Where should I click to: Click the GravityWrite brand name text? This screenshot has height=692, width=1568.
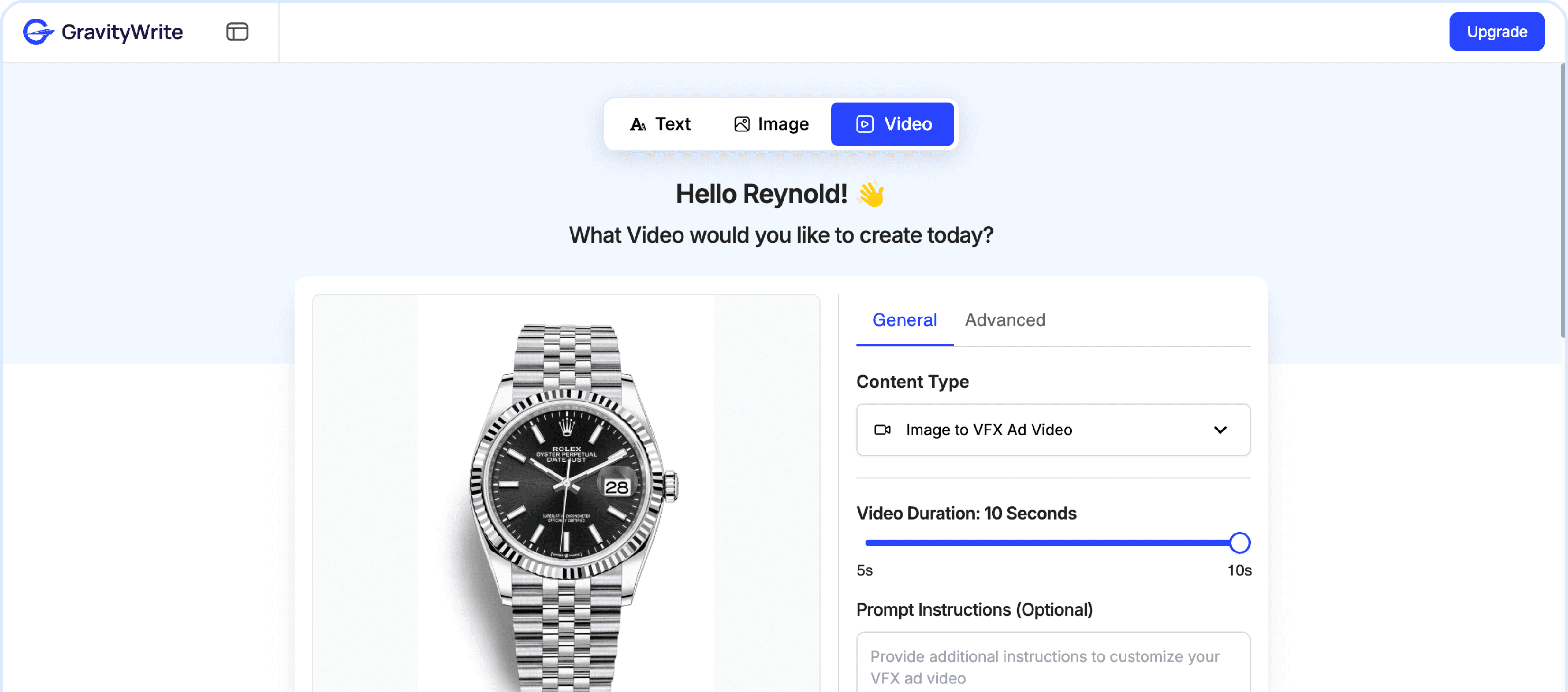122,32
